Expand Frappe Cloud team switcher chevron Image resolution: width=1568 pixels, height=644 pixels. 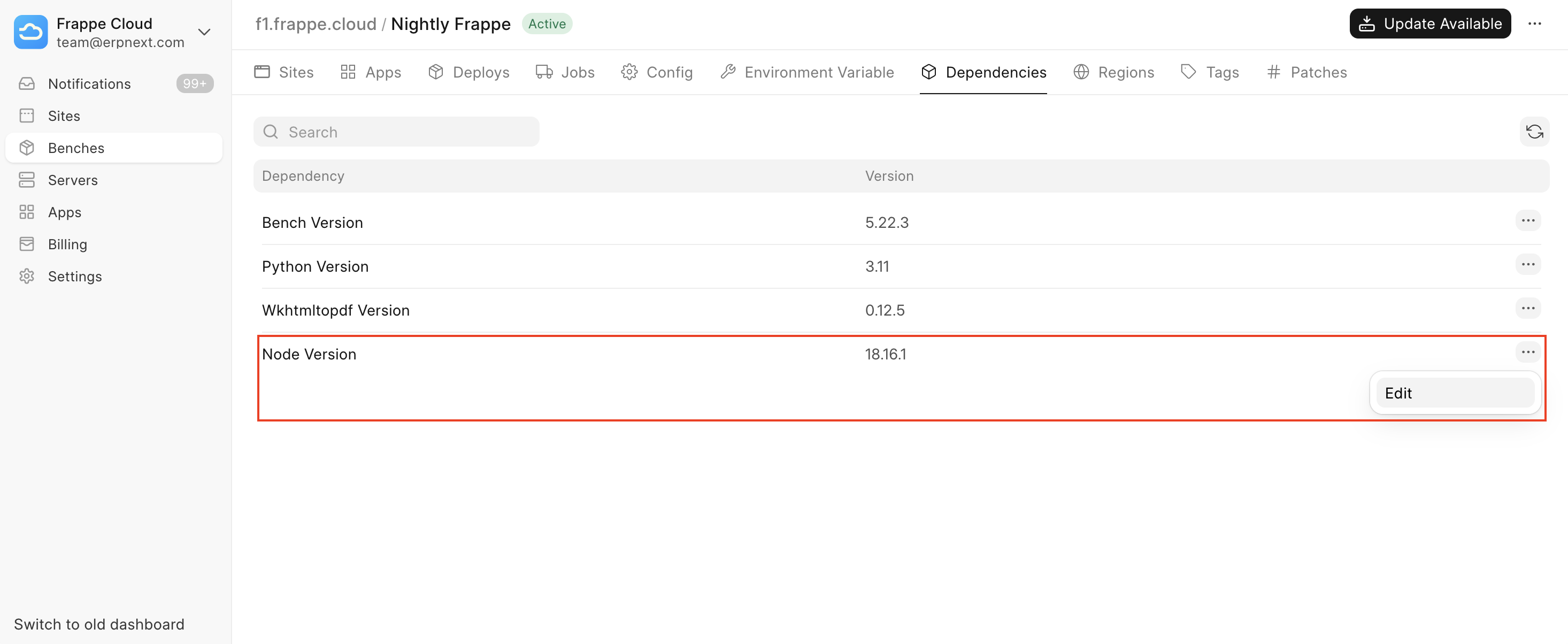[x=204, y=32]
